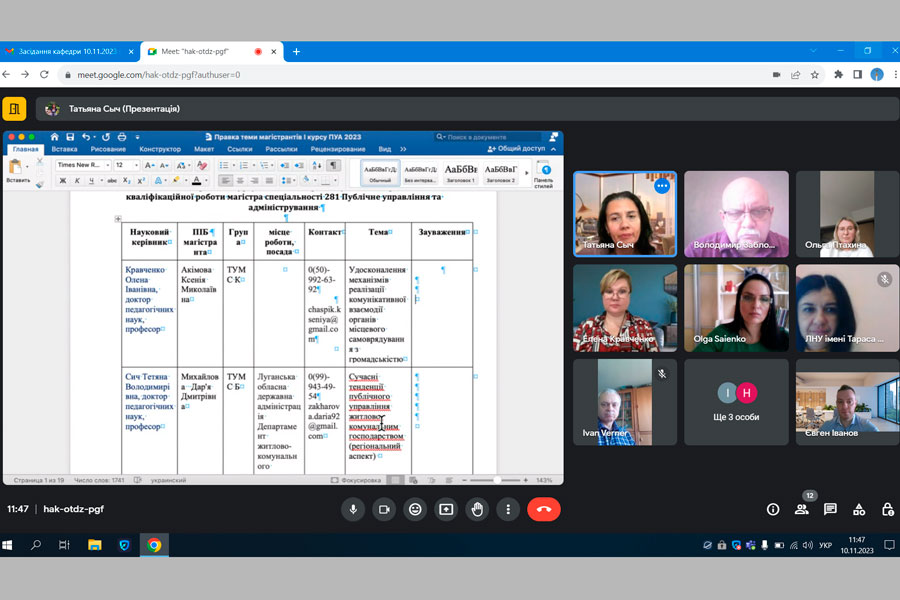
Task: Open the Вставить paste dropdown arrow
Action: [27, 168]
